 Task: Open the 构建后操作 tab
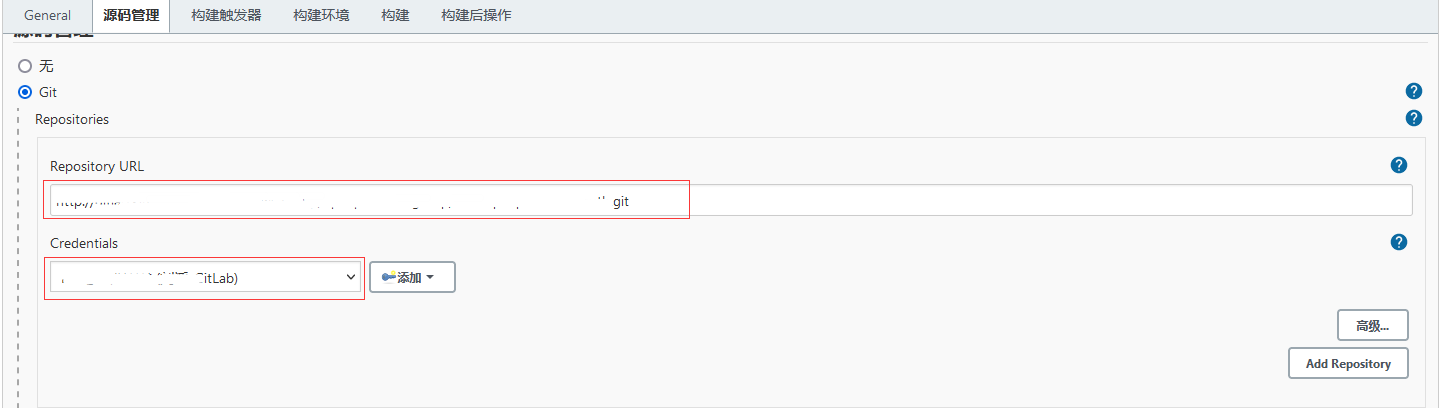click(476, 16)
